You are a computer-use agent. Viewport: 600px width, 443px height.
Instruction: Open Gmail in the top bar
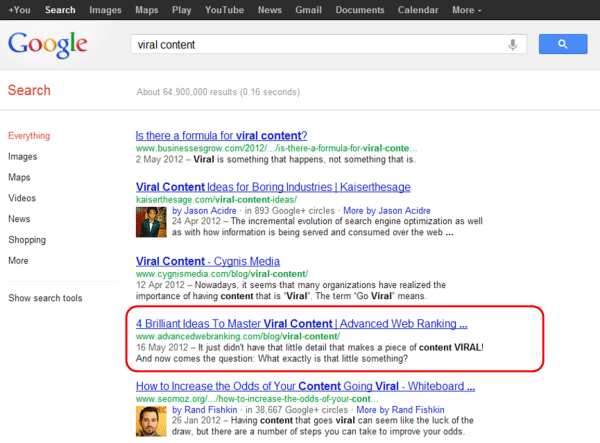click(x=308, y=10)
